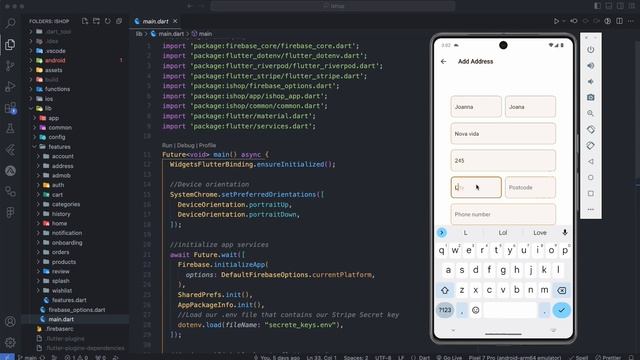
Task: Go back from Add Address screen
Action: point(444,62)
